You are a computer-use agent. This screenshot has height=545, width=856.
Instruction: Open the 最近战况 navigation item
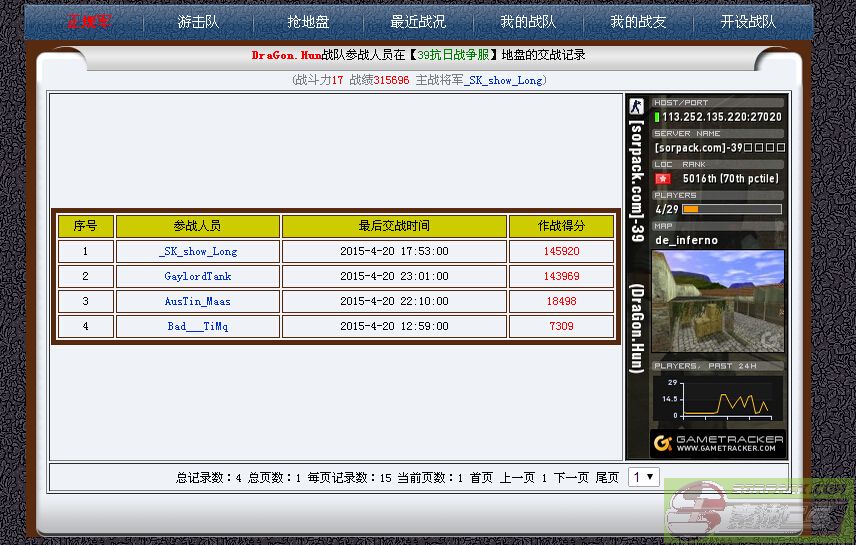tap(418, 21)
